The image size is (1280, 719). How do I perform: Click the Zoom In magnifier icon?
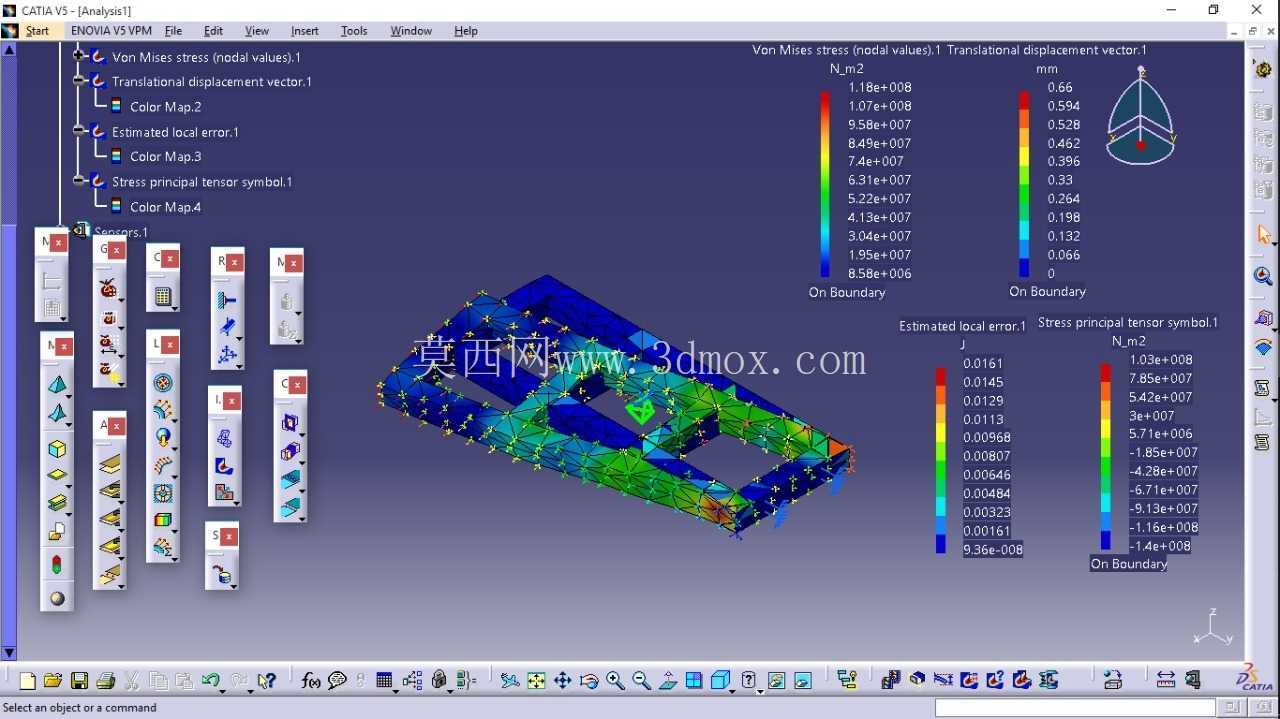pos(615,681)
